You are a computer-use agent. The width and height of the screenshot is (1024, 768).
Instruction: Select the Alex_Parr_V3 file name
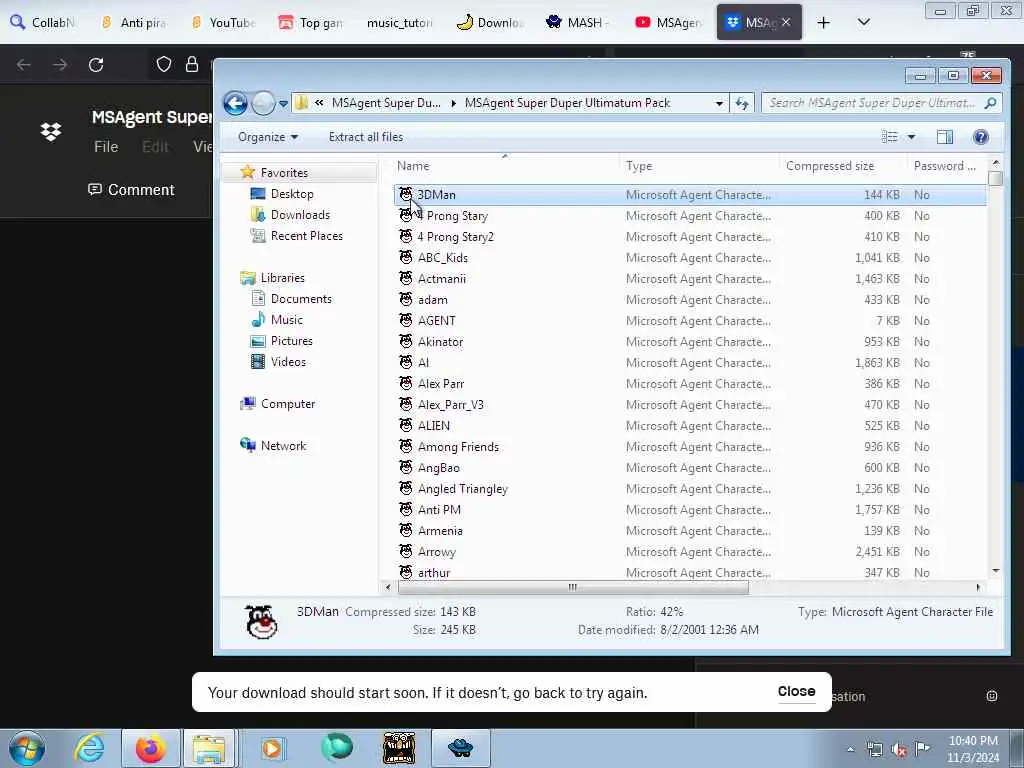pos(451,404)
